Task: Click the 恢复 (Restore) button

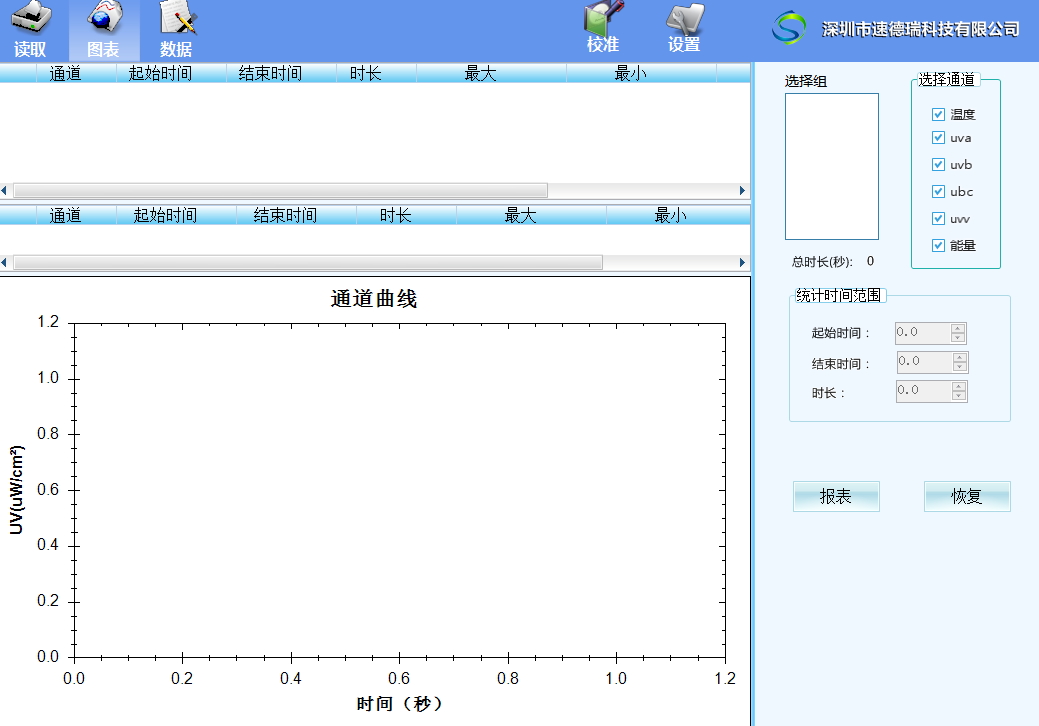Action: (x=967, y=496)
